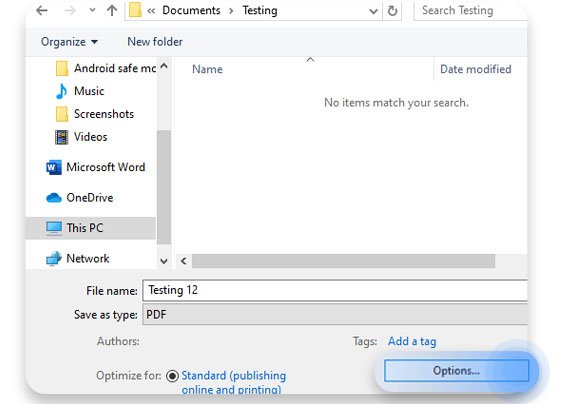Click the This PC monitor icon
562x404 pixels.
(x=54, y=228)
